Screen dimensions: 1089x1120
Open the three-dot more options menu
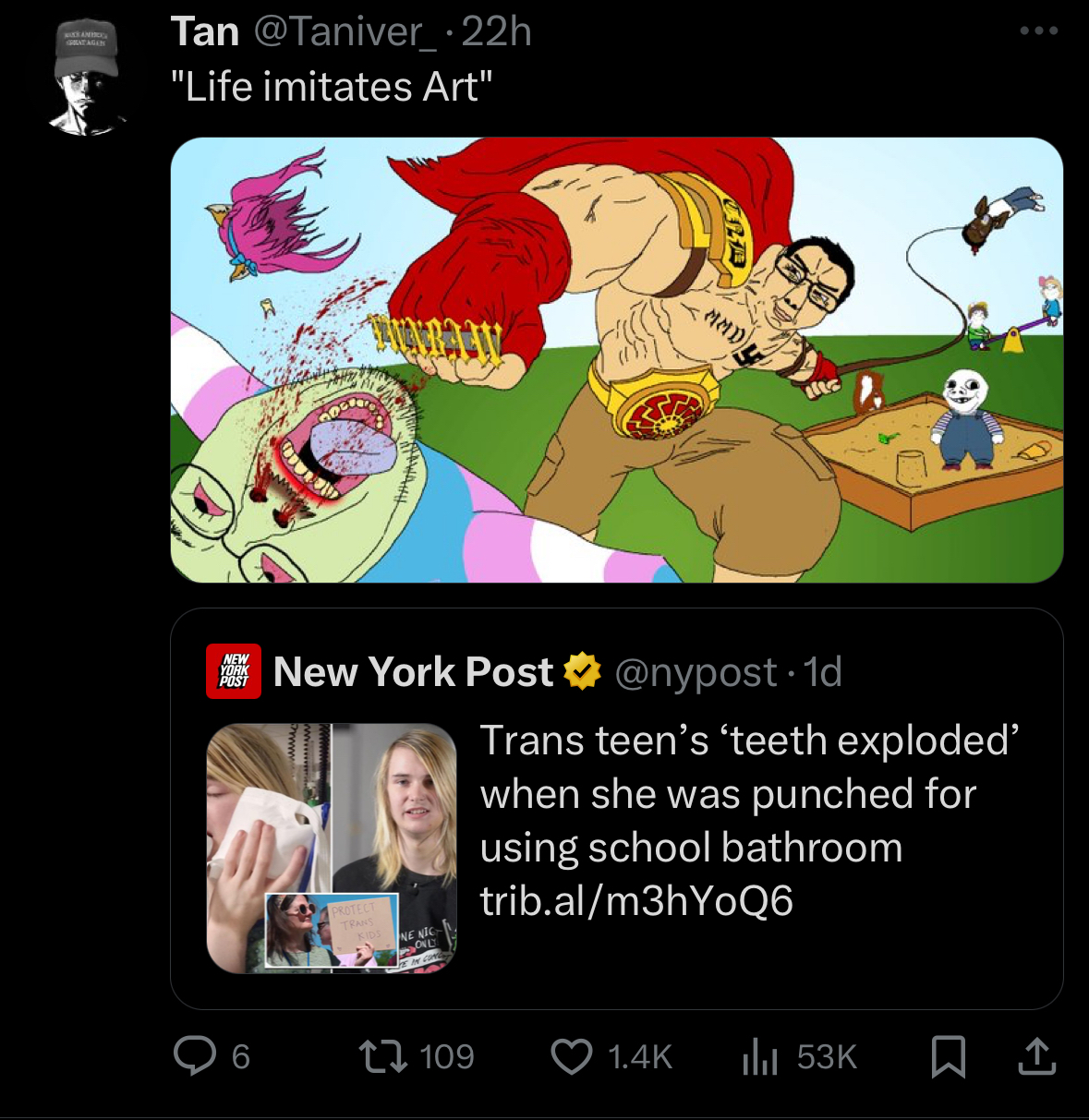[x=1039, y=30]
